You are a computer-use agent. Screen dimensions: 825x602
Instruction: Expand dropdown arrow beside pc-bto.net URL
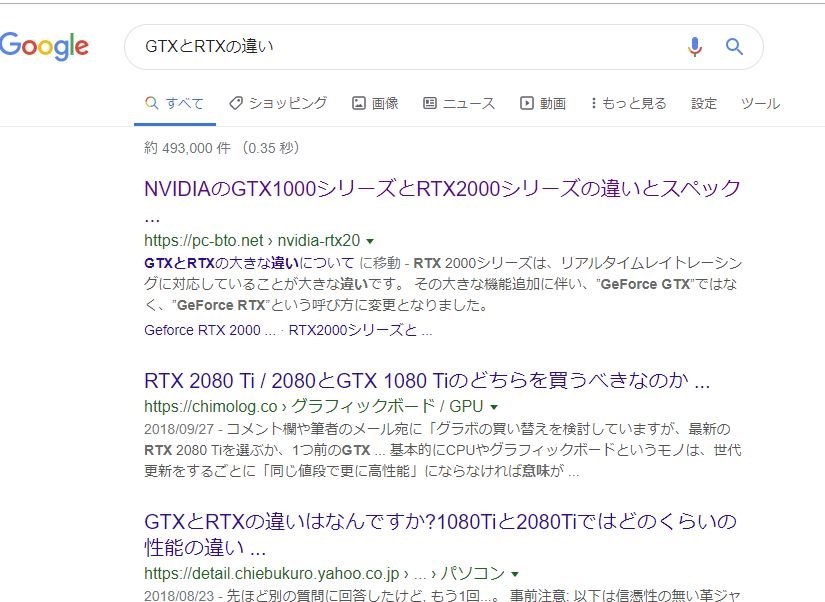(x=370, y=242)
